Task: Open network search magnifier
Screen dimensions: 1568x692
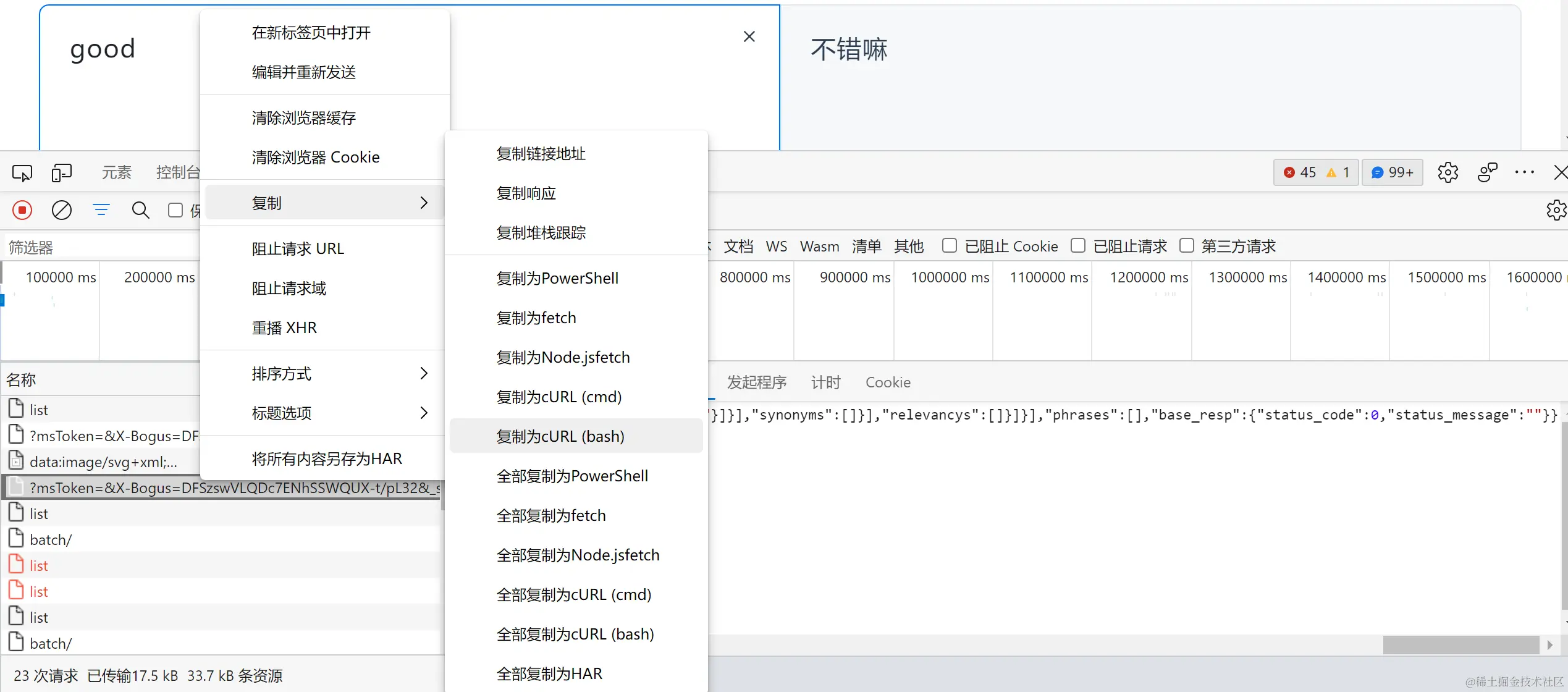Action: coord(141,211)
